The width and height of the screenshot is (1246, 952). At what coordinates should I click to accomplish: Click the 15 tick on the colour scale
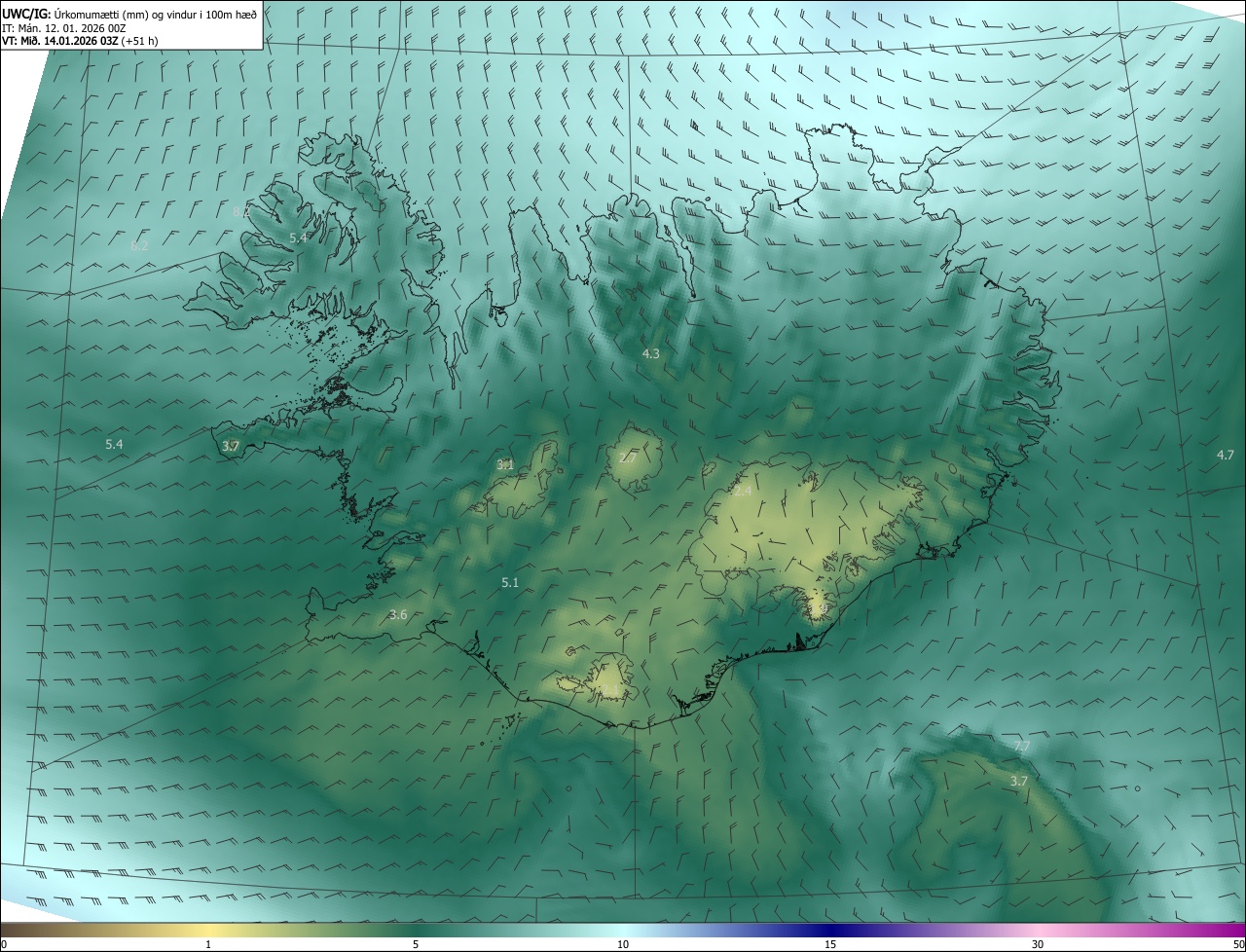(830, 945)
